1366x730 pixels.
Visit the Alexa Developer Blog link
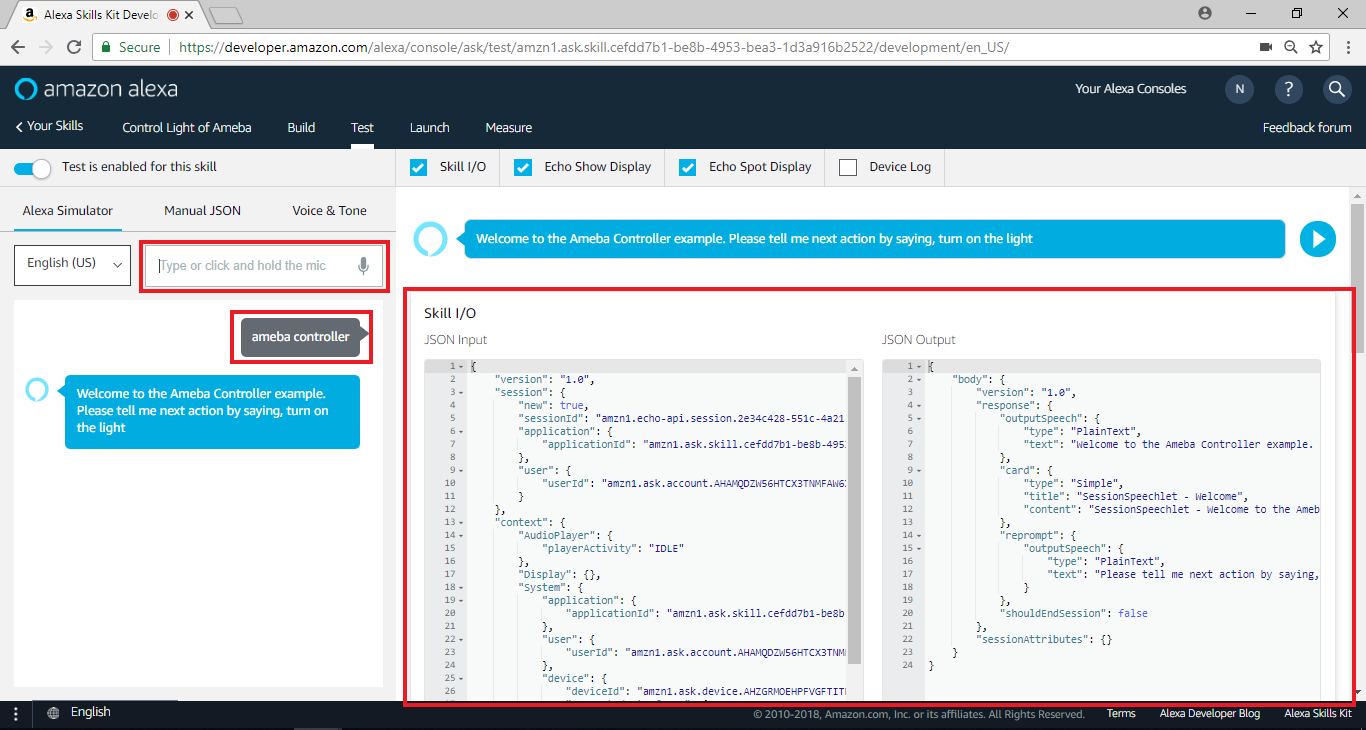tap(1210, 714)
